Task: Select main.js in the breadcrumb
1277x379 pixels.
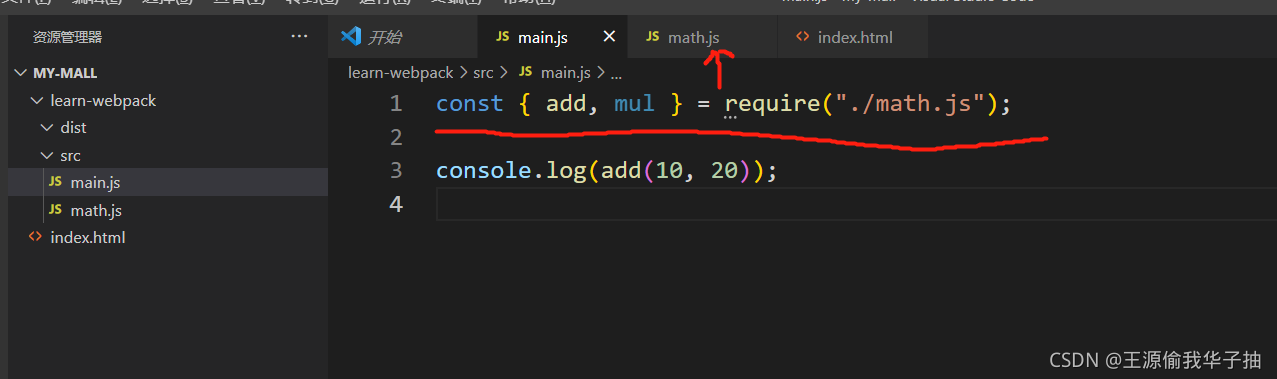Action: pyautogui.click(x=566, y=72)
